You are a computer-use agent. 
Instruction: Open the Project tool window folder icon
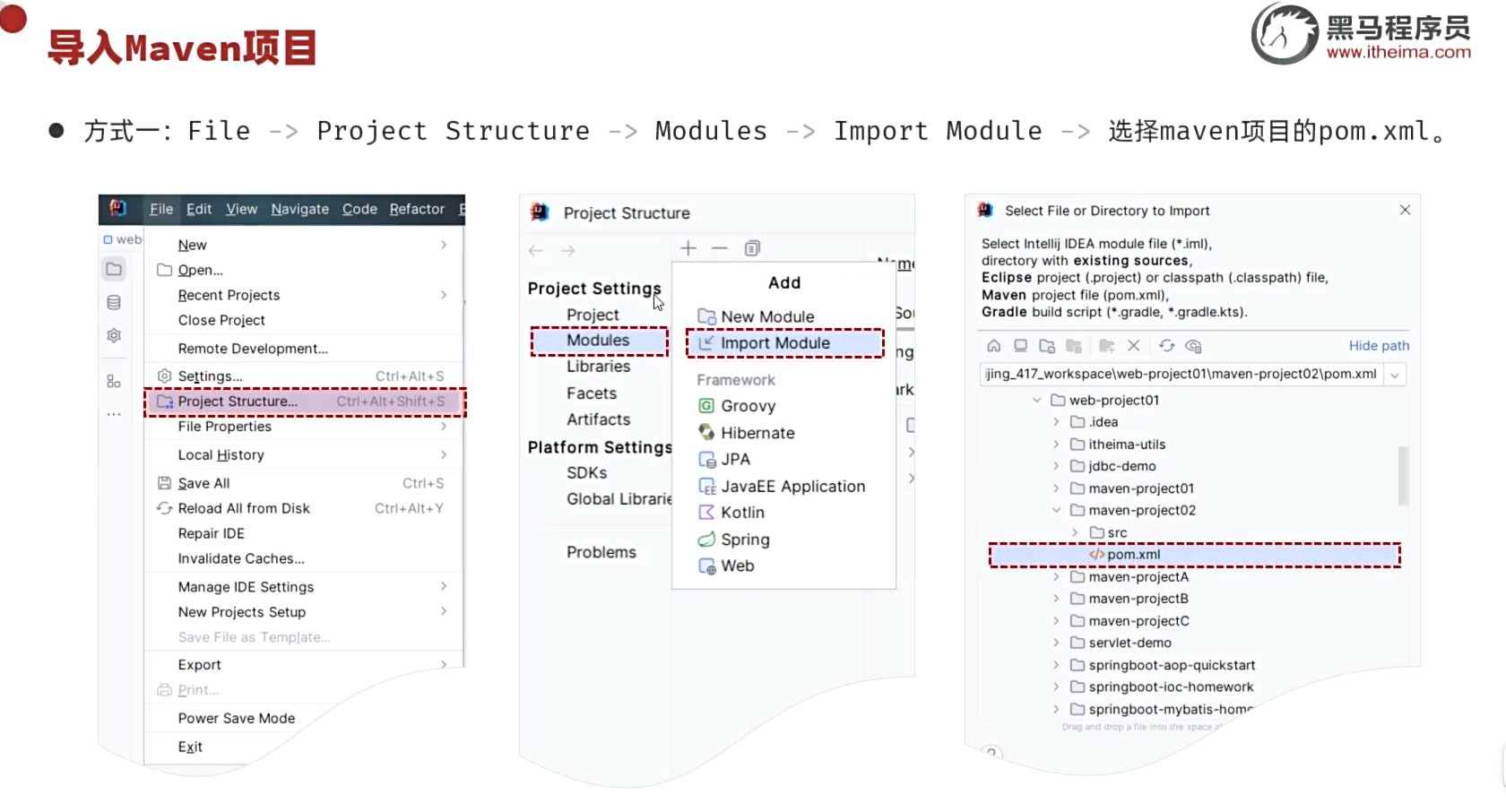point(114,269)
